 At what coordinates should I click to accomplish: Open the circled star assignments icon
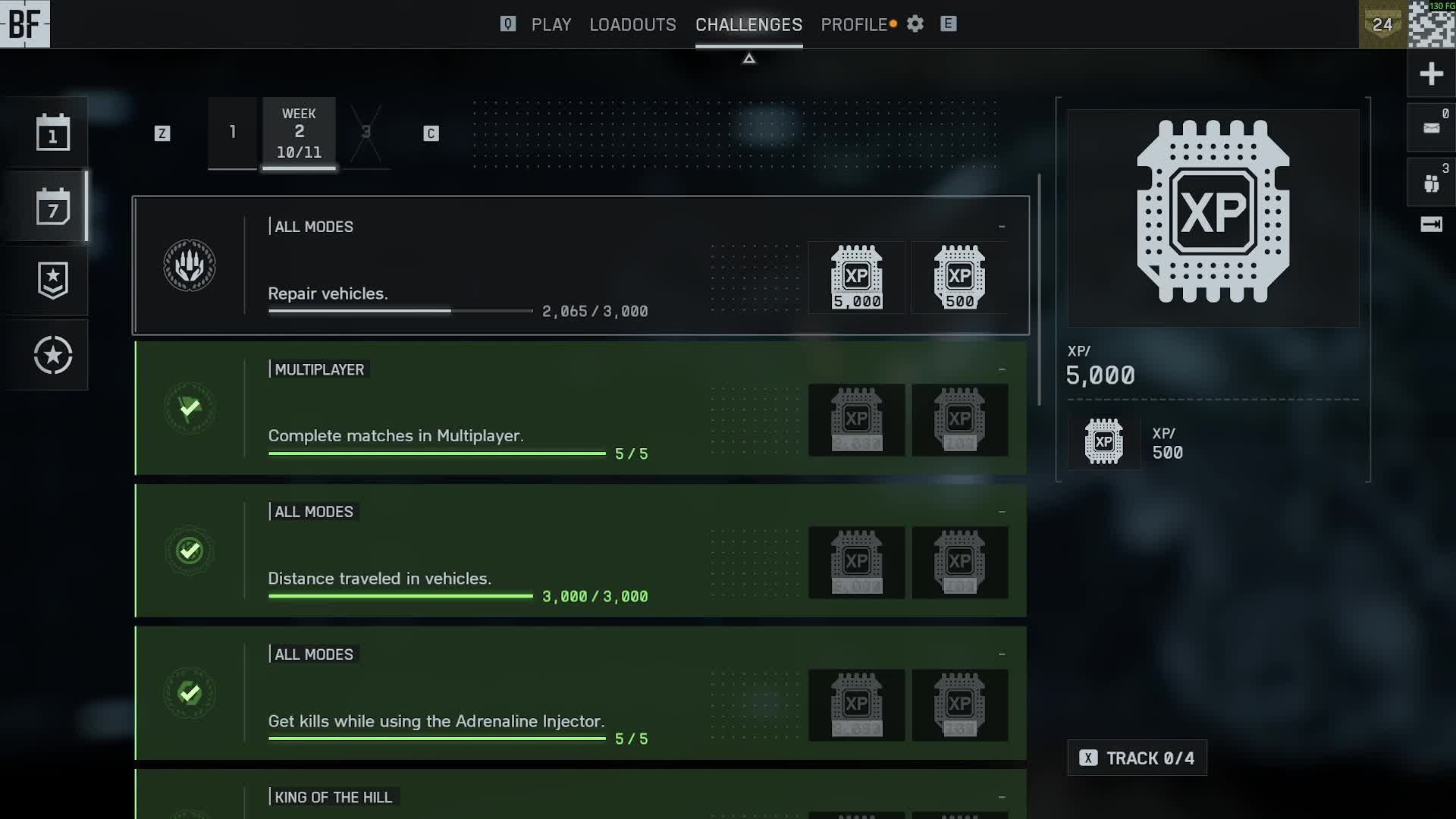tap(52, 355)
